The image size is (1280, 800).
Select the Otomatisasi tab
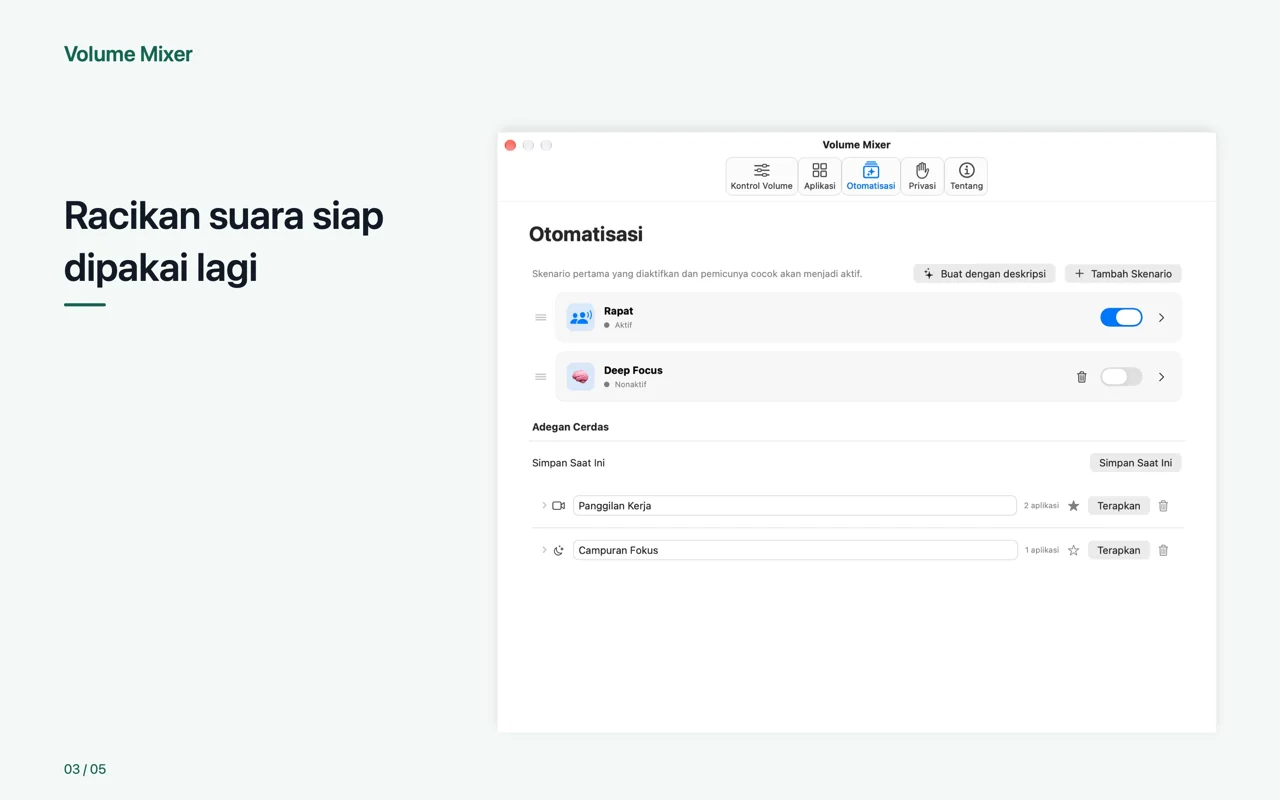coord(870,176)
